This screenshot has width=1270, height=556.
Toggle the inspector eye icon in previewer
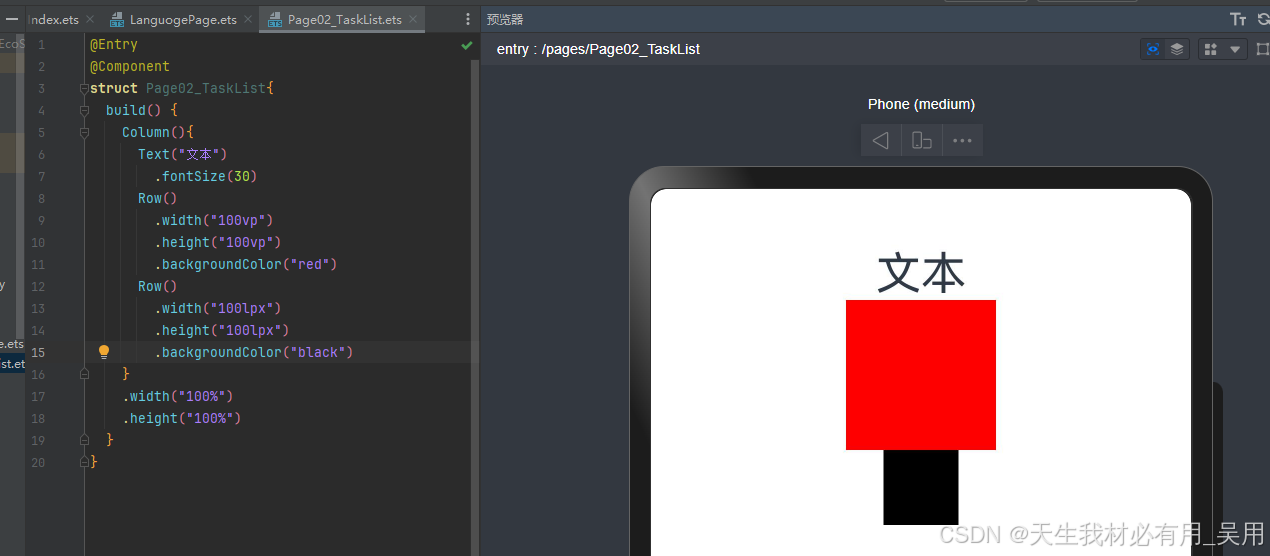click(1153, 49)
